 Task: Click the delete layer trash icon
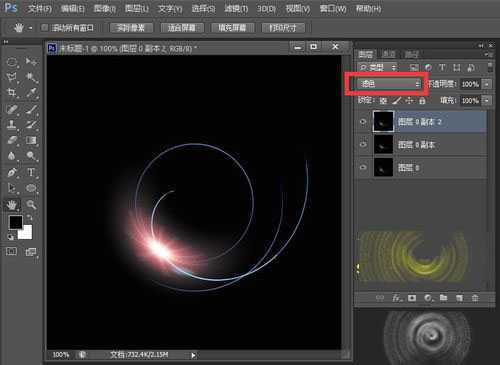pos(475,298)
